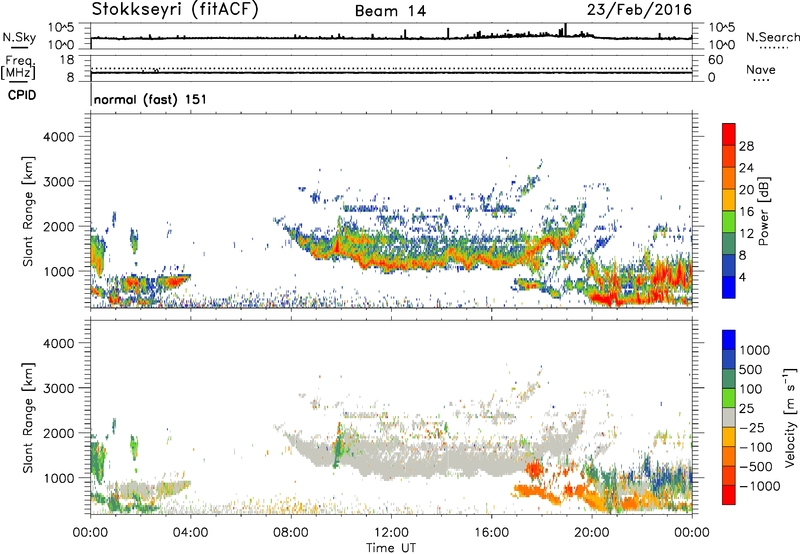Screen dimensions: 800x554
Task: Select the '25' velocity colorbar label
Action: pyautogui.click(x=746, y=408)
